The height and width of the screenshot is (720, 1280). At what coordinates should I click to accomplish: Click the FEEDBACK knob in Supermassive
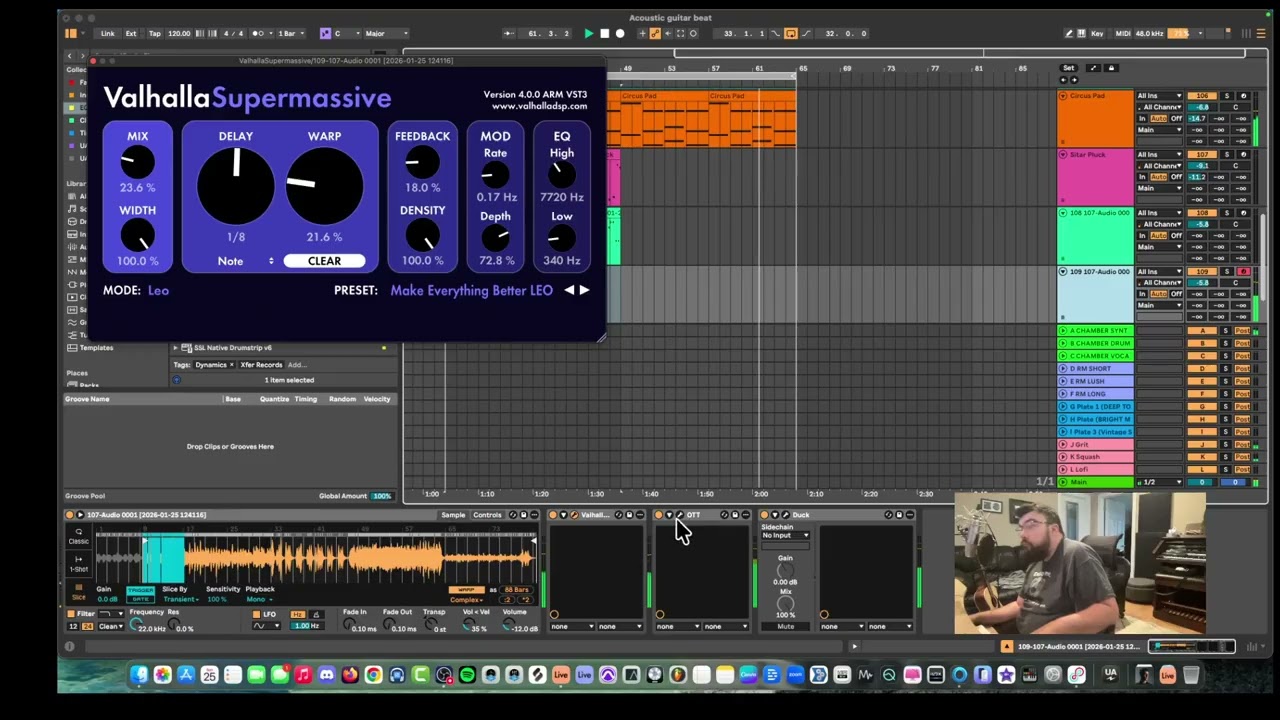(422, 162)
